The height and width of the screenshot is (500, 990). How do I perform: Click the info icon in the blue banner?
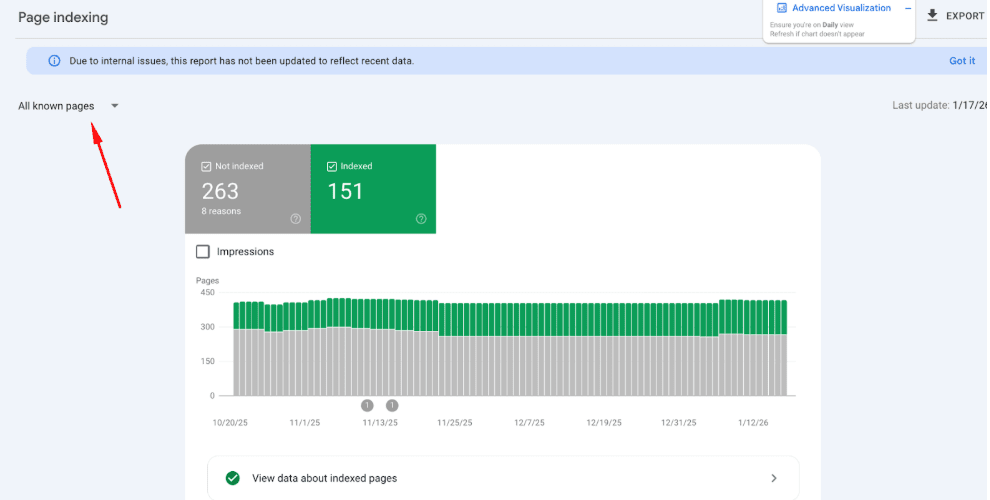(x=54, y=61)
